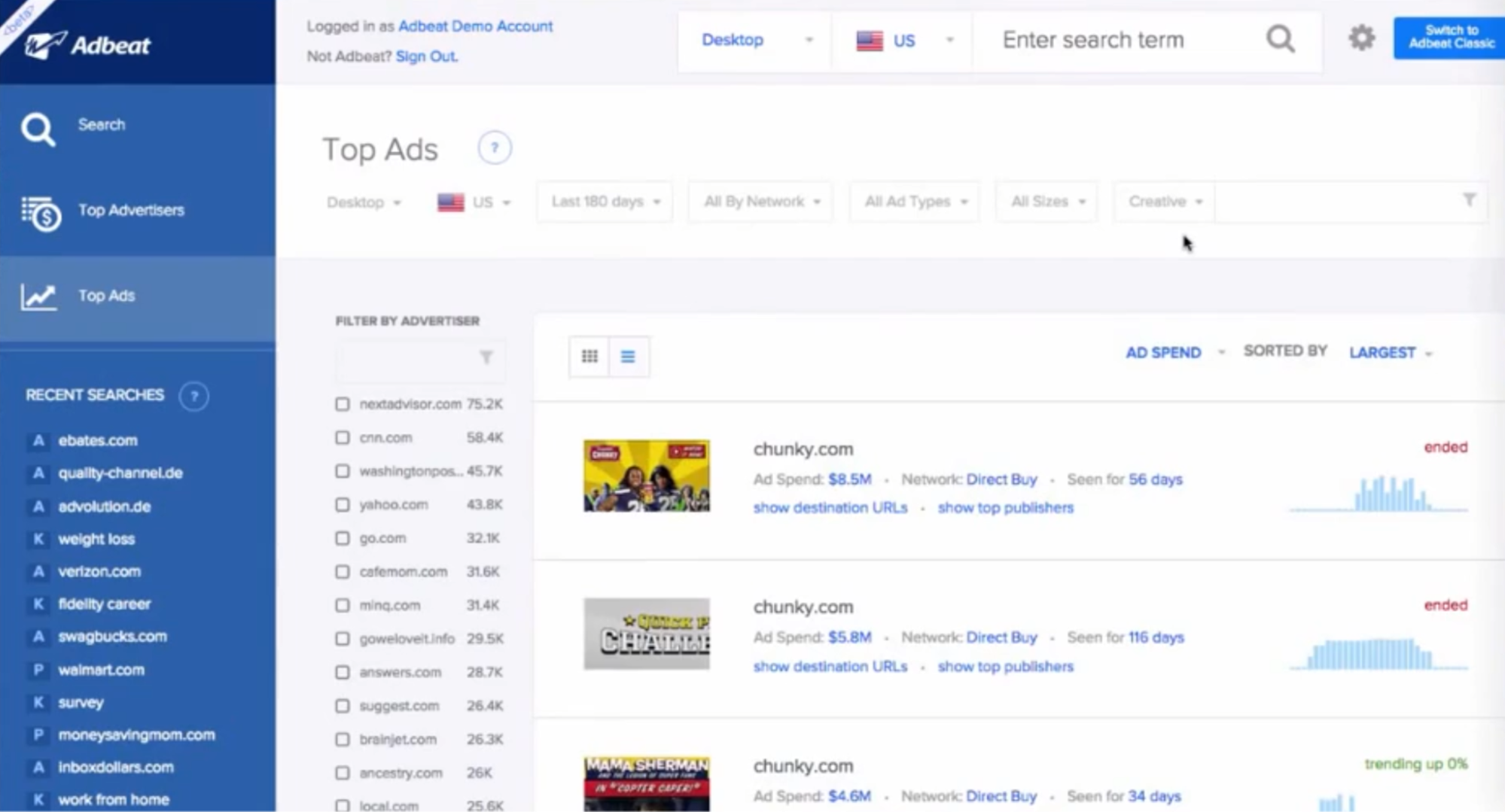Click the A icon next to ebates.com
Viewport: 1505px width, 812px height.
click(x=38, y=441)
